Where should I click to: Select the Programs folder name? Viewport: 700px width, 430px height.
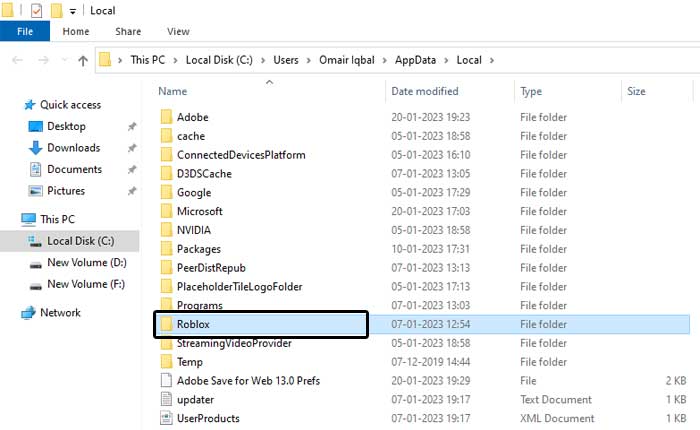pyautogui.click(x=200, y=305)
